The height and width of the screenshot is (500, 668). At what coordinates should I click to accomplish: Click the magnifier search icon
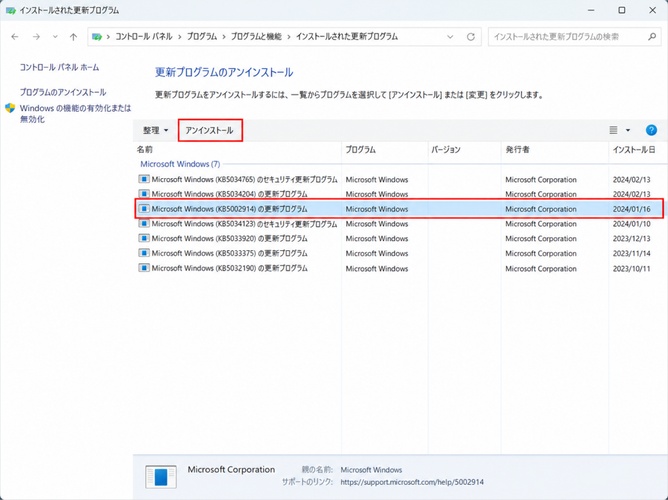(652, 37)
